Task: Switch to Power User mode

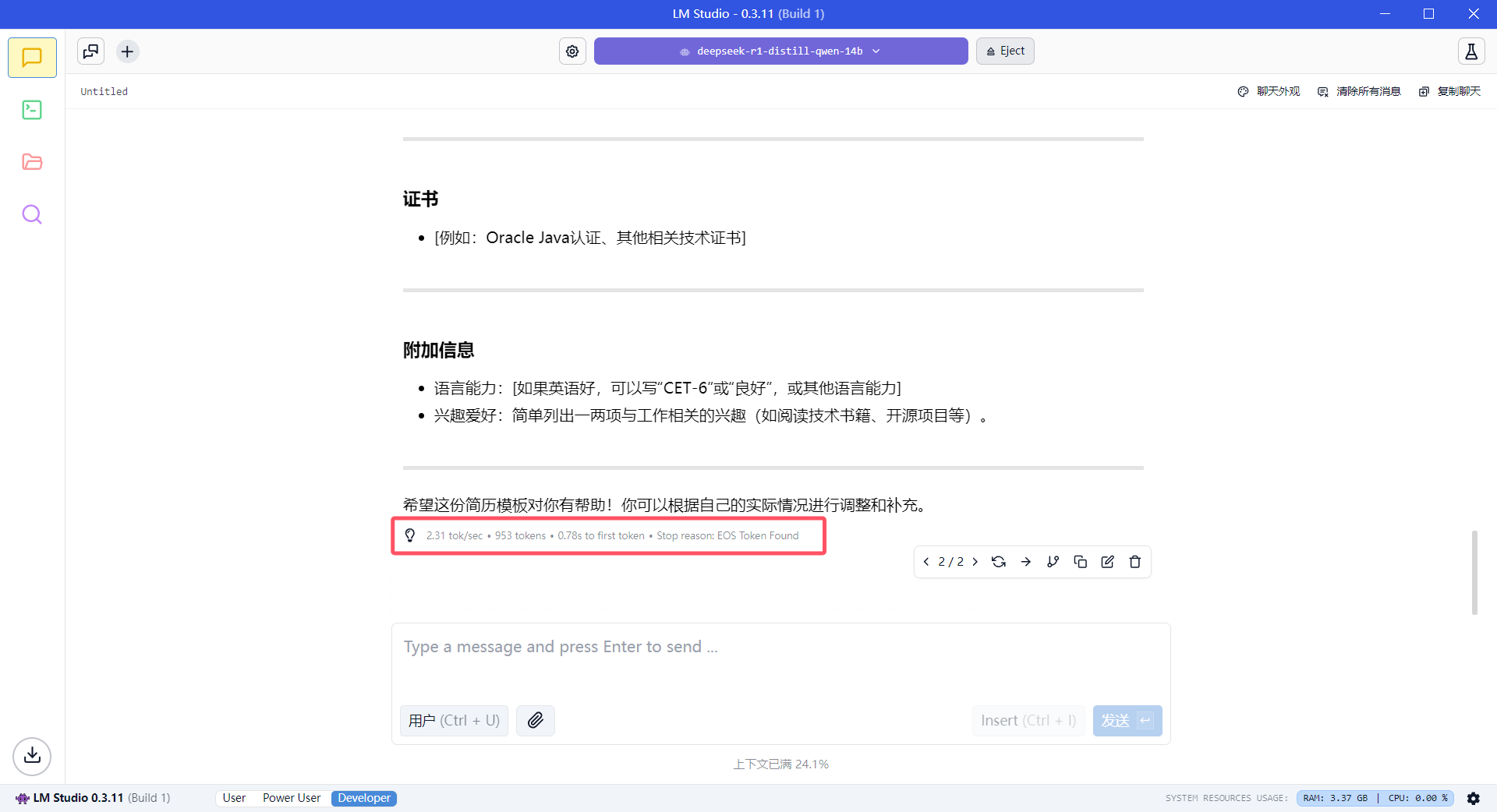Action: (292, 798)
